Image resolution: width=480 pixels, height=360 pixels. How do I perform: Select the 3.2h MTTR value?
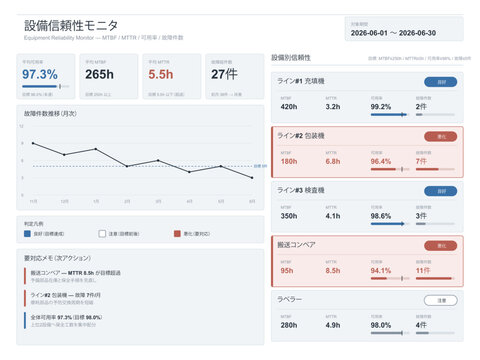click(333, 107)
